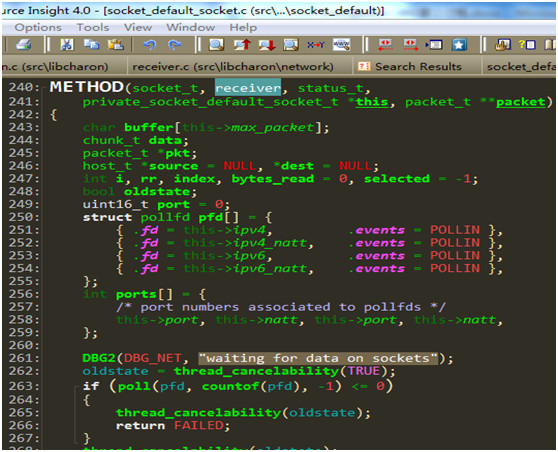Click 'private_socket_default_socket_t' on line 241
The width and height of the screenshot is (558, 452).
coord(211,102)
